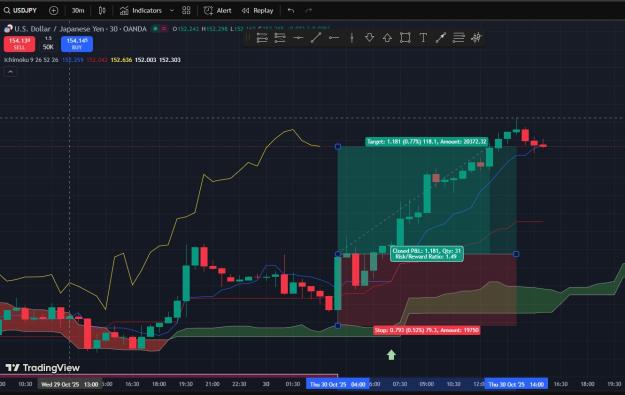Expand the favorite indicators dropdown arrow
Screen dimensions: 625x395
[172, 11]
